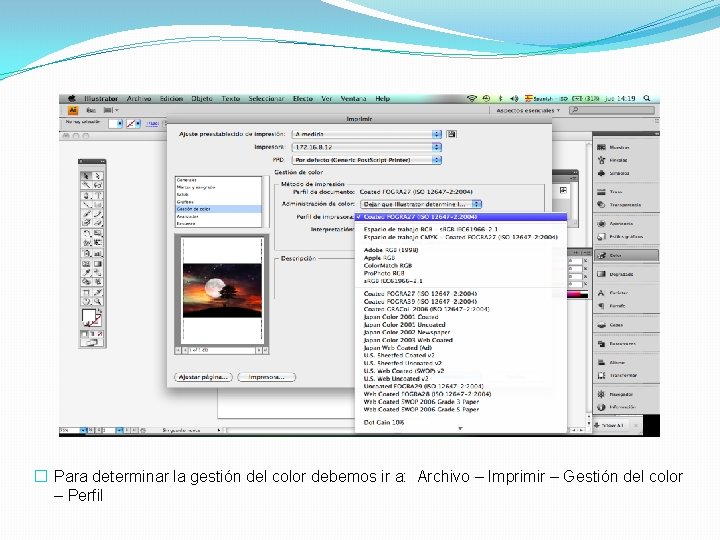Screen dimensions: 720x540
Task: Open the Archivo menu
Action: point(139,98)
